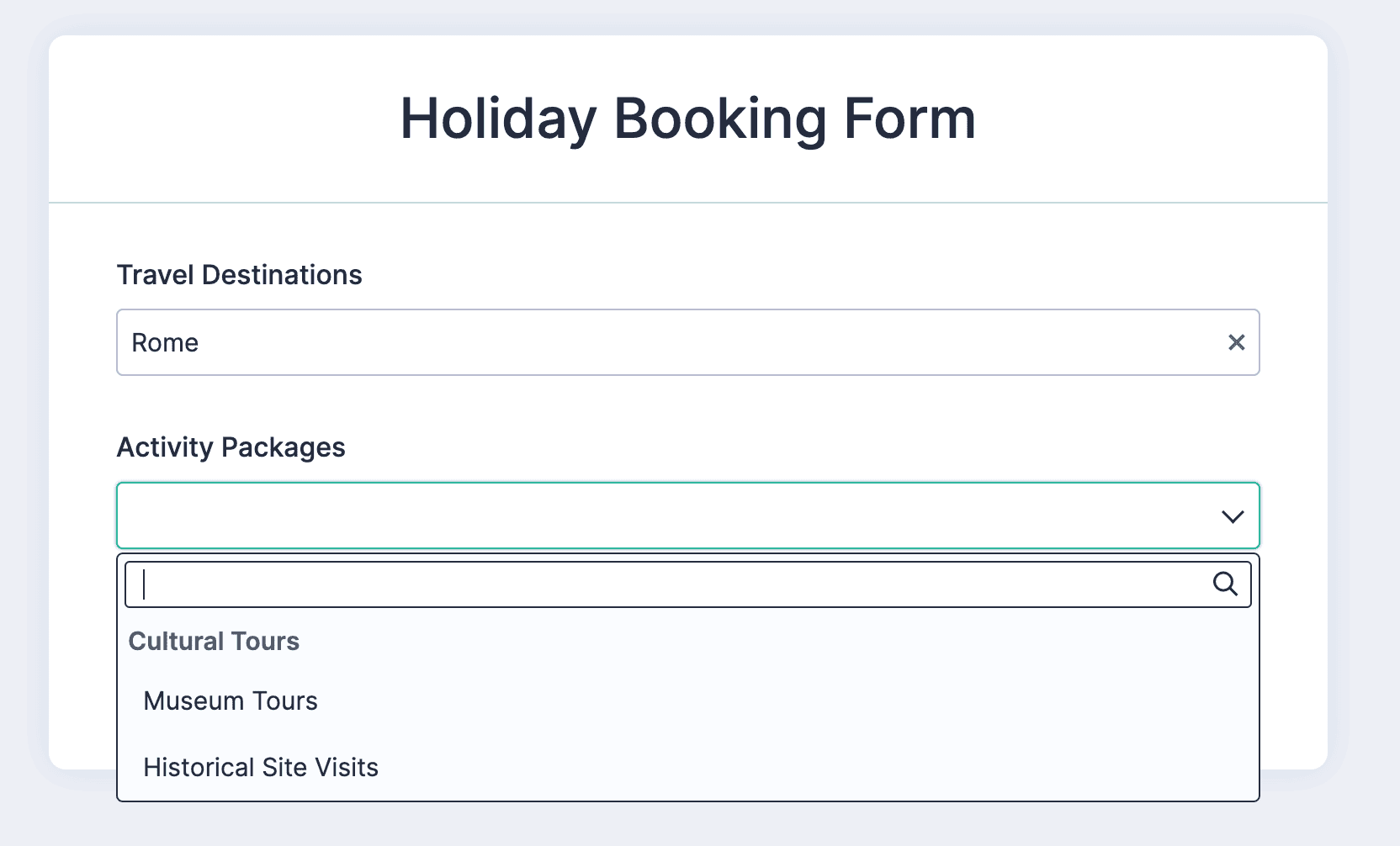This screenshot has width=1400, height=846.
Task: Click the magnifier icon in search box
Action: (x=1225, y=584)
